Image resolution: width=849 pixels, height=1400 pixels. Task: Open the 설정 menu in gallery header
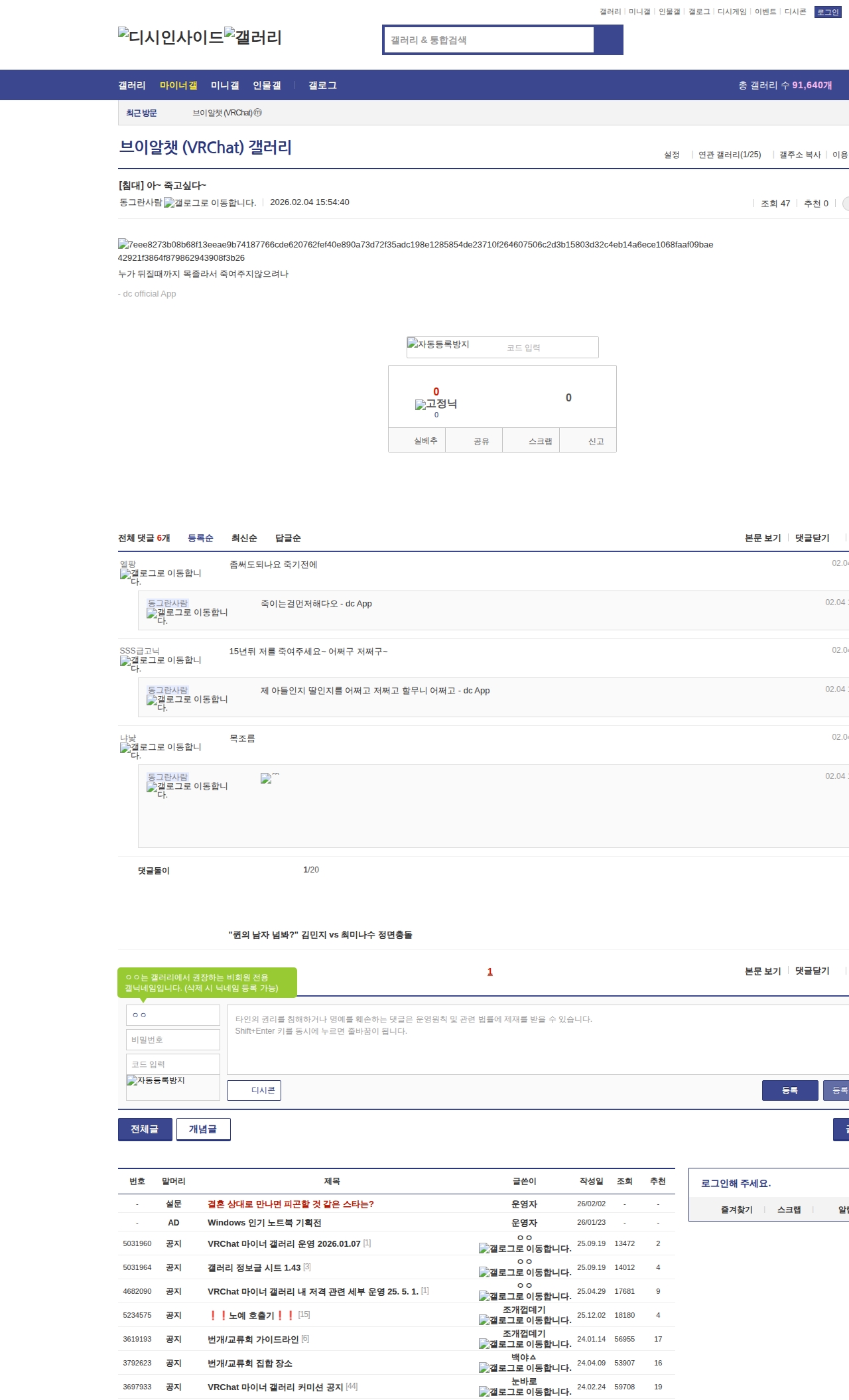[671, 155]
